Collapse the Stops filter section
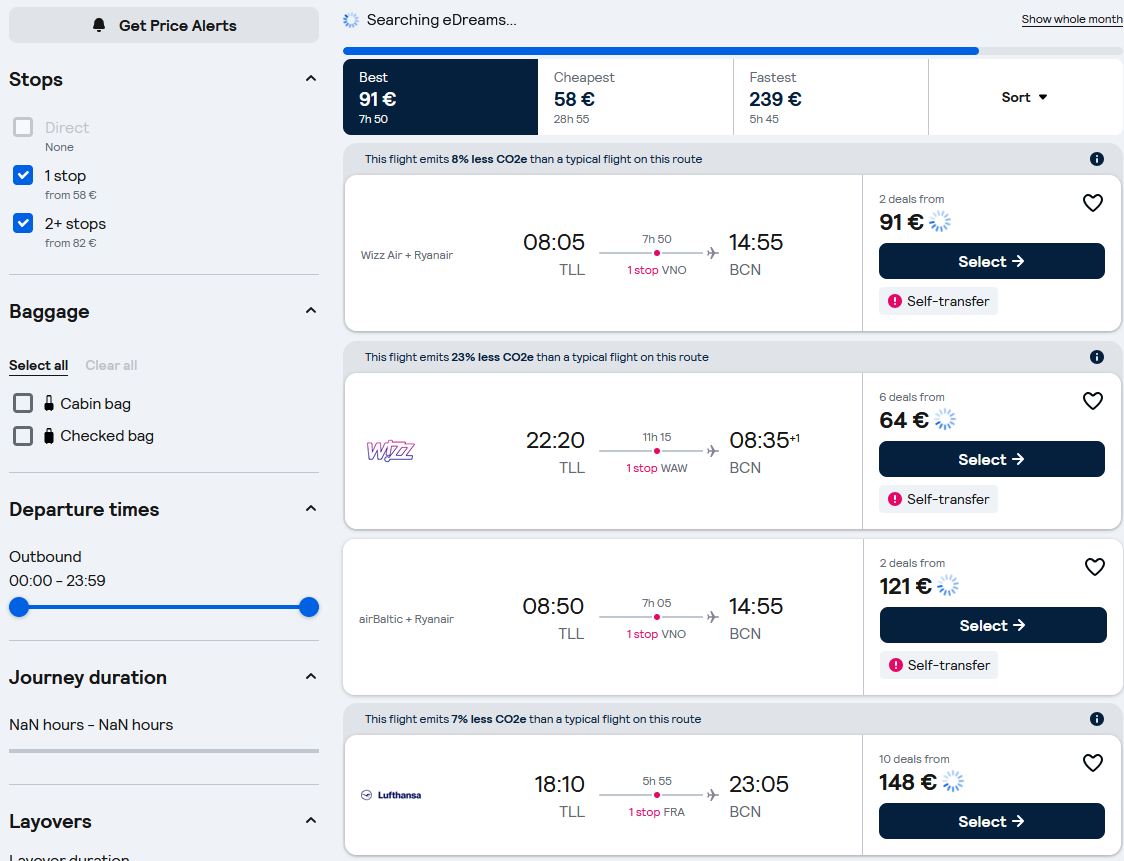 310,79
